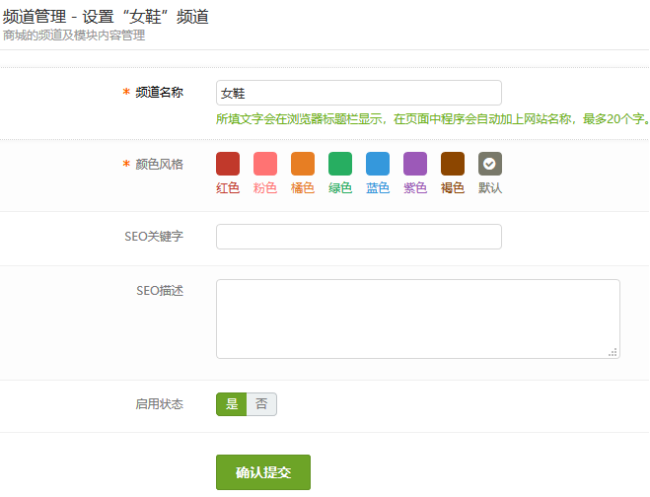Click inside the SEO描述 textarea
The height and width of the screenshot is (497, 650).
(418, 319)
